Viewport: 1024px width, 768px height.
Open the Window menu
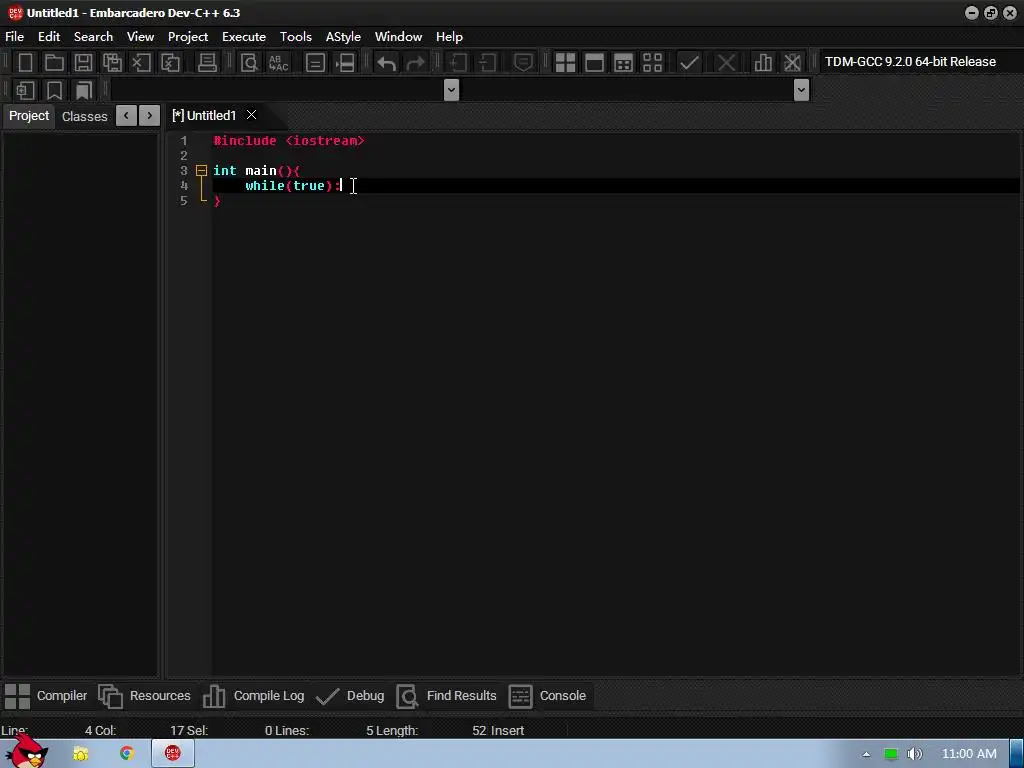(398, 37)
